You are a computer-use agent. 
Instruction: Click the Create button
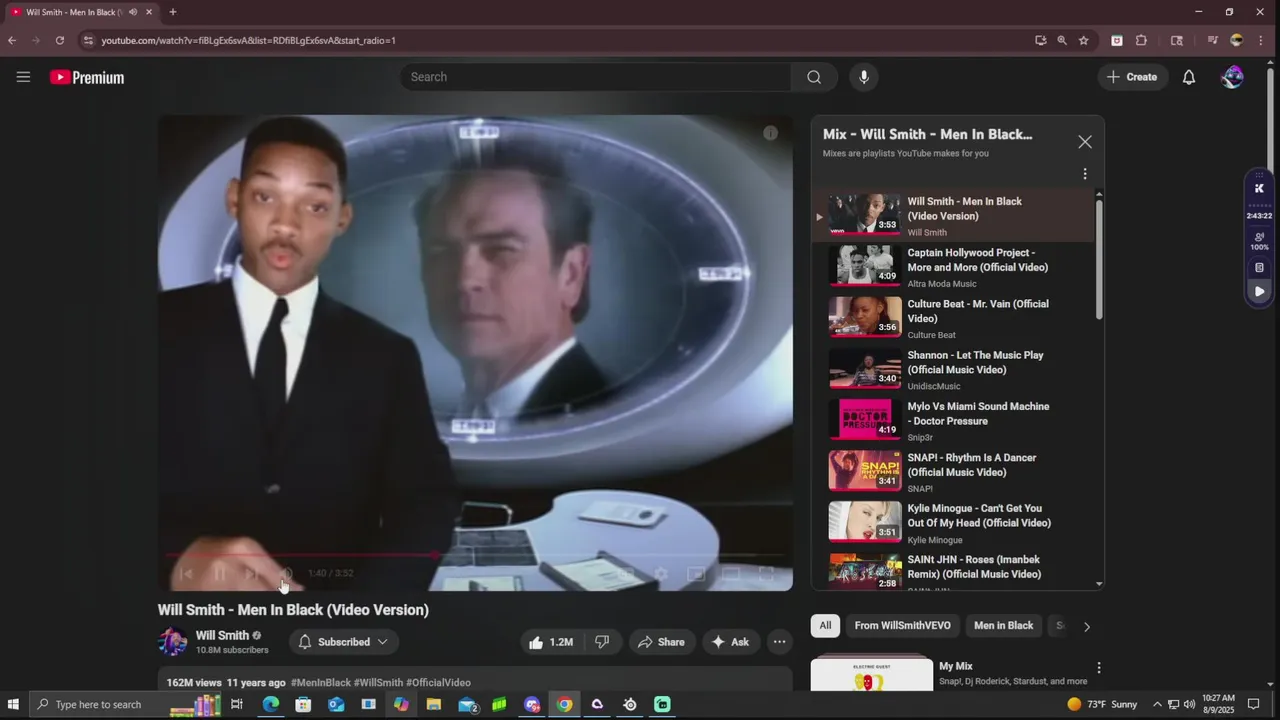(x=1132, y=77)
